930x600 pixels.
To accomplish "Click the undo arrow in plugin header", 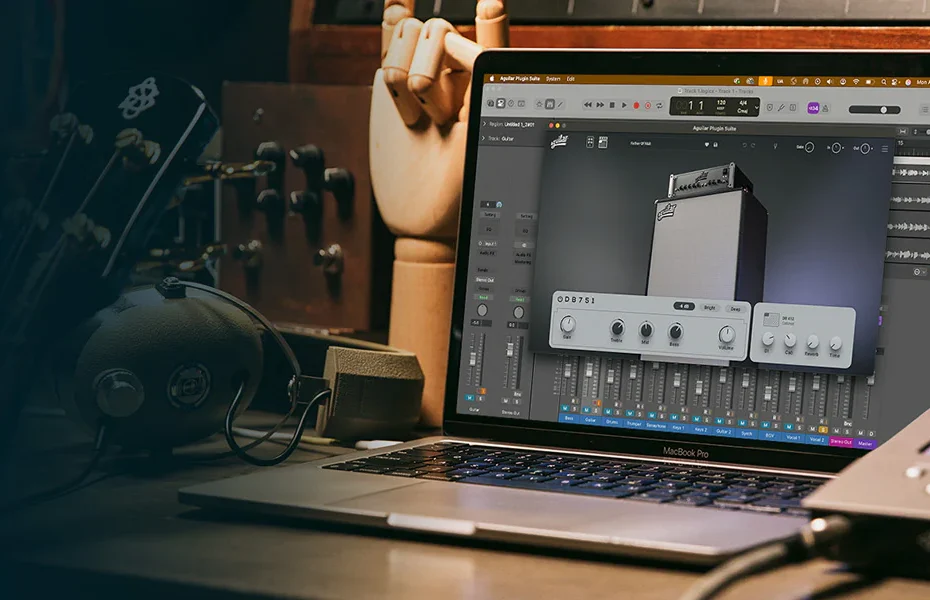I will pyautogui.click(x=743, y=146).
